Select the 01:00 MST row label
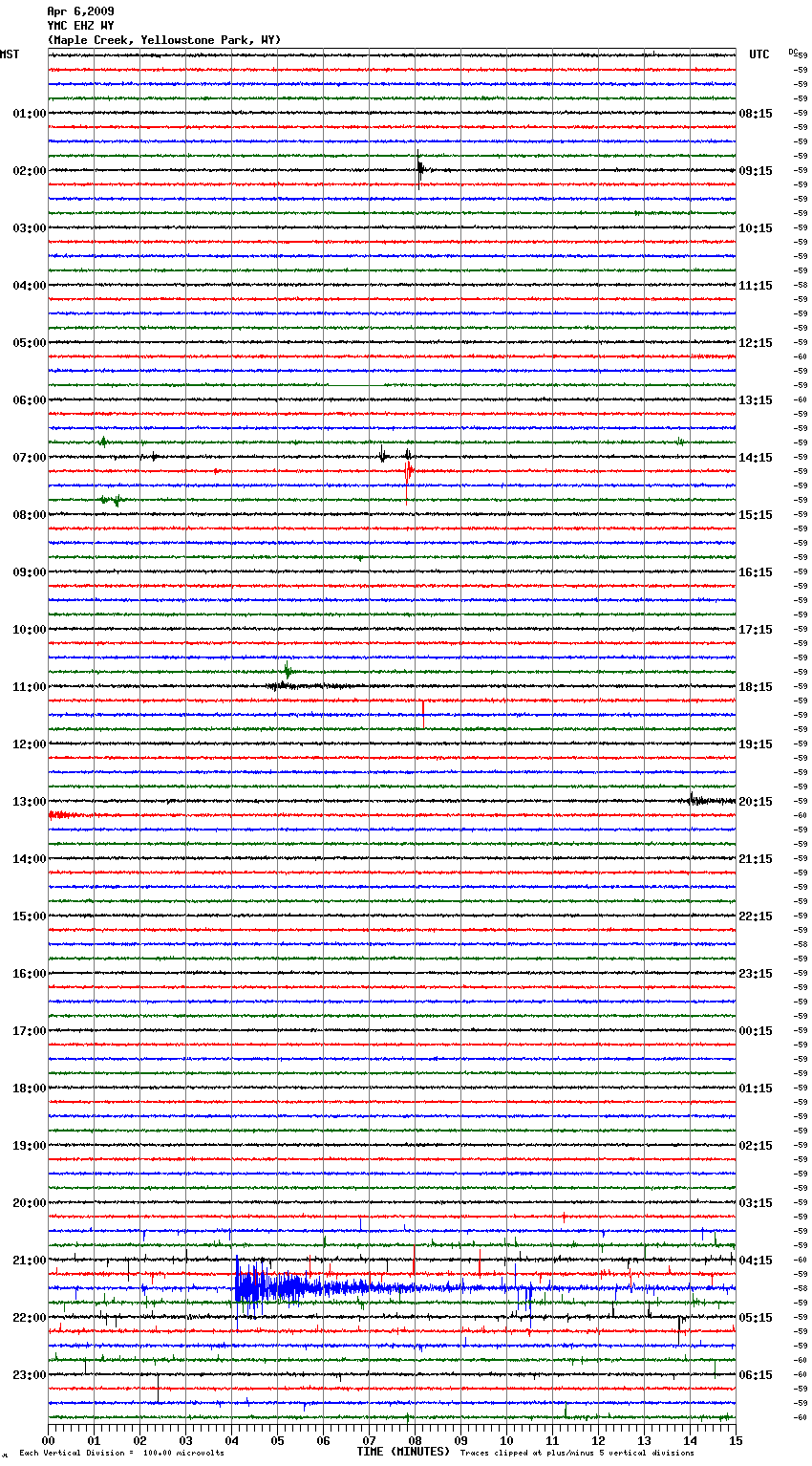 click(x=30, y=114)
